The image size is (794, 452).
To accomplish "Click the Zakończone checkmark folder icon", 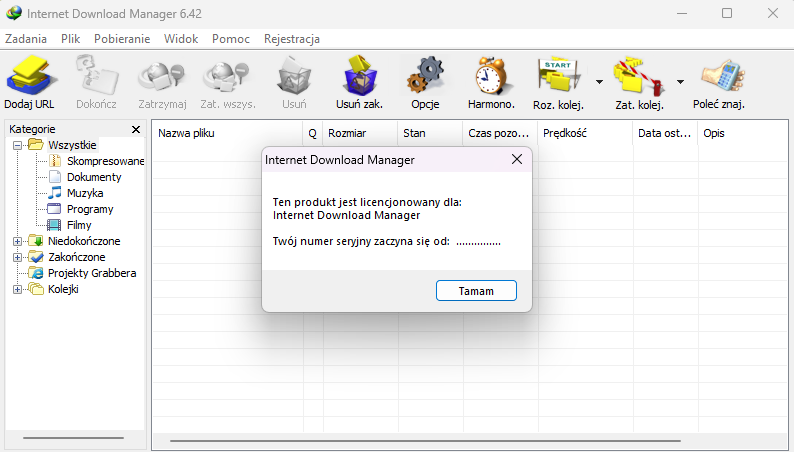I will 36,257.
